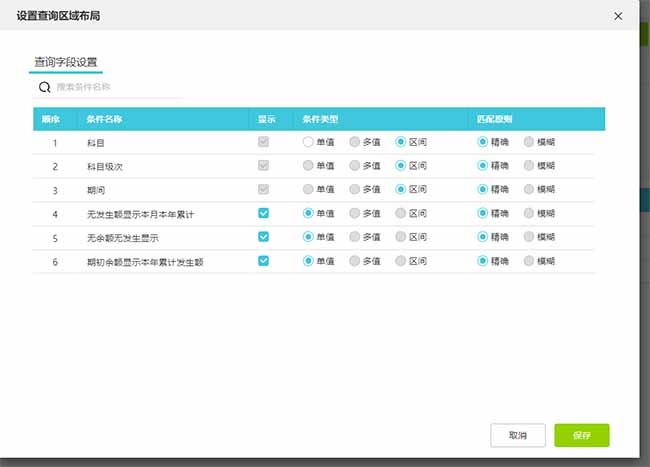Viewport: 650px width, 467px height.
Task: Toggle 显示 checkbox for 科目
Action: [263, 142]
